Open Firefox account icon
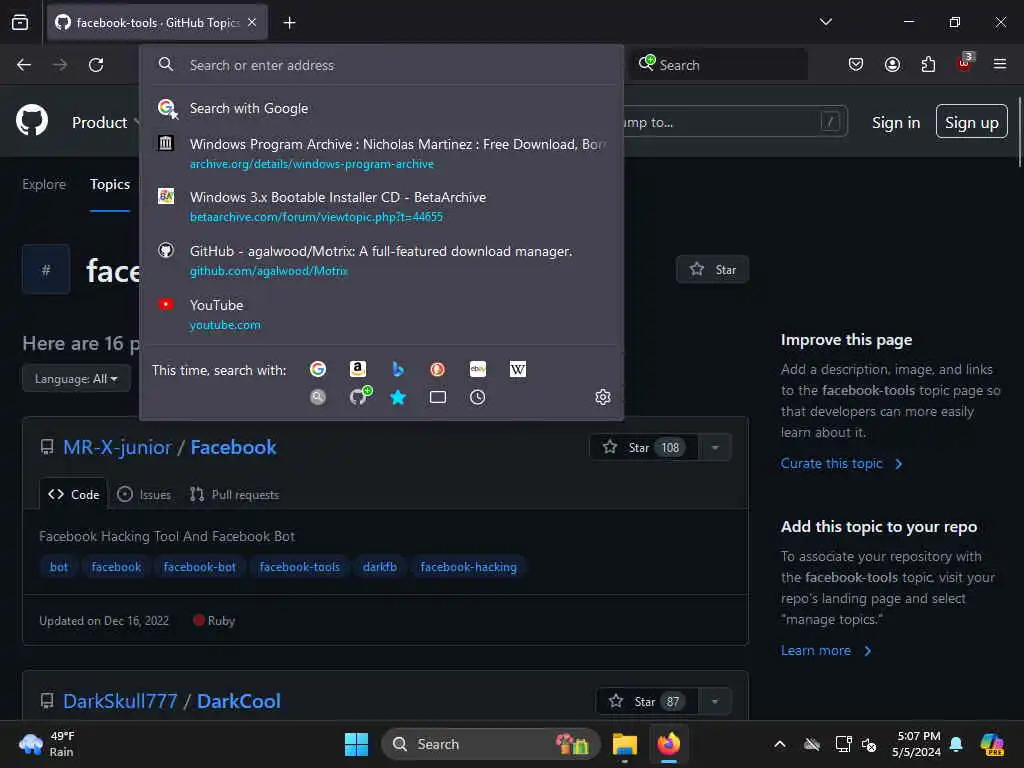This screenshot has height=768, width=1024. pos(892,64)
